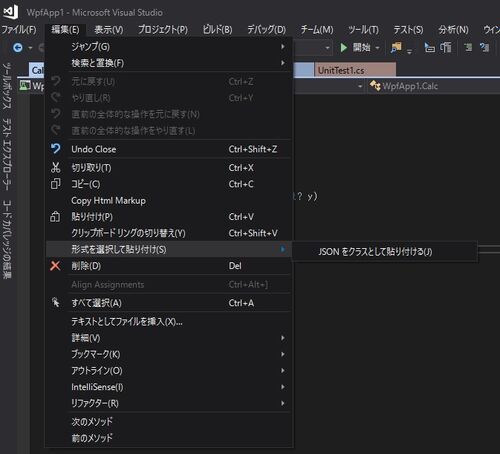This screenshot has width=500, height=454.
Task: Open the ツール(T) menu
Action: point(363,30)
